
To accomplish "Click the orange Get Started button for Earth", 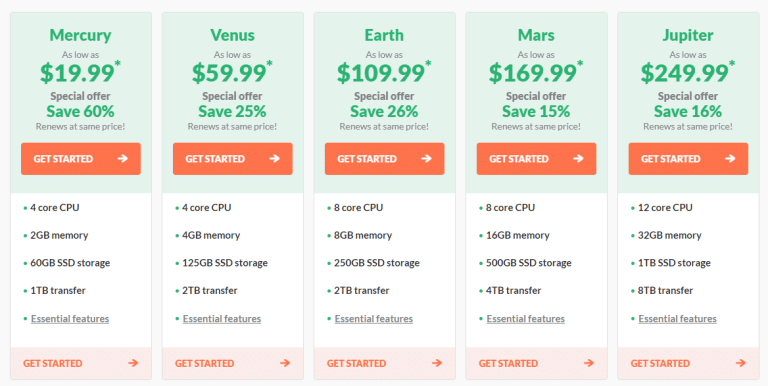I will (x=384, y=159).
